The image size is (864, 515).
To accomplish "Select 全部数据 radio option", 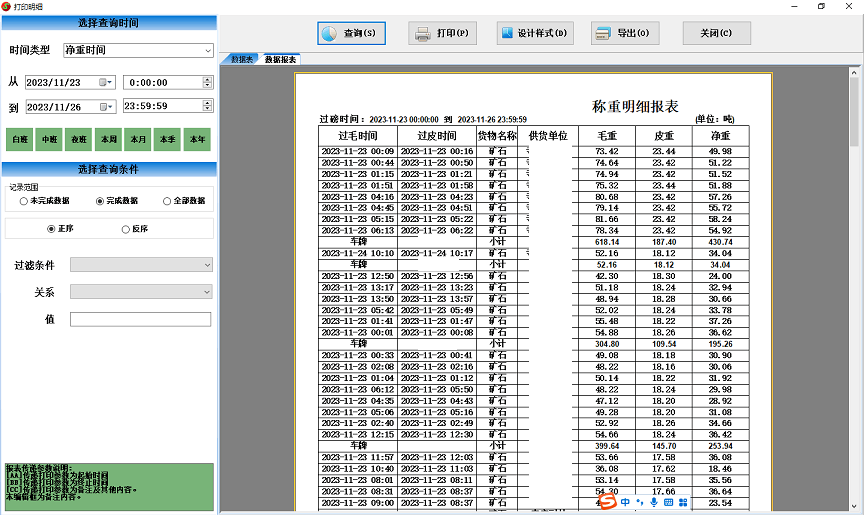I will tap(167, 201).
